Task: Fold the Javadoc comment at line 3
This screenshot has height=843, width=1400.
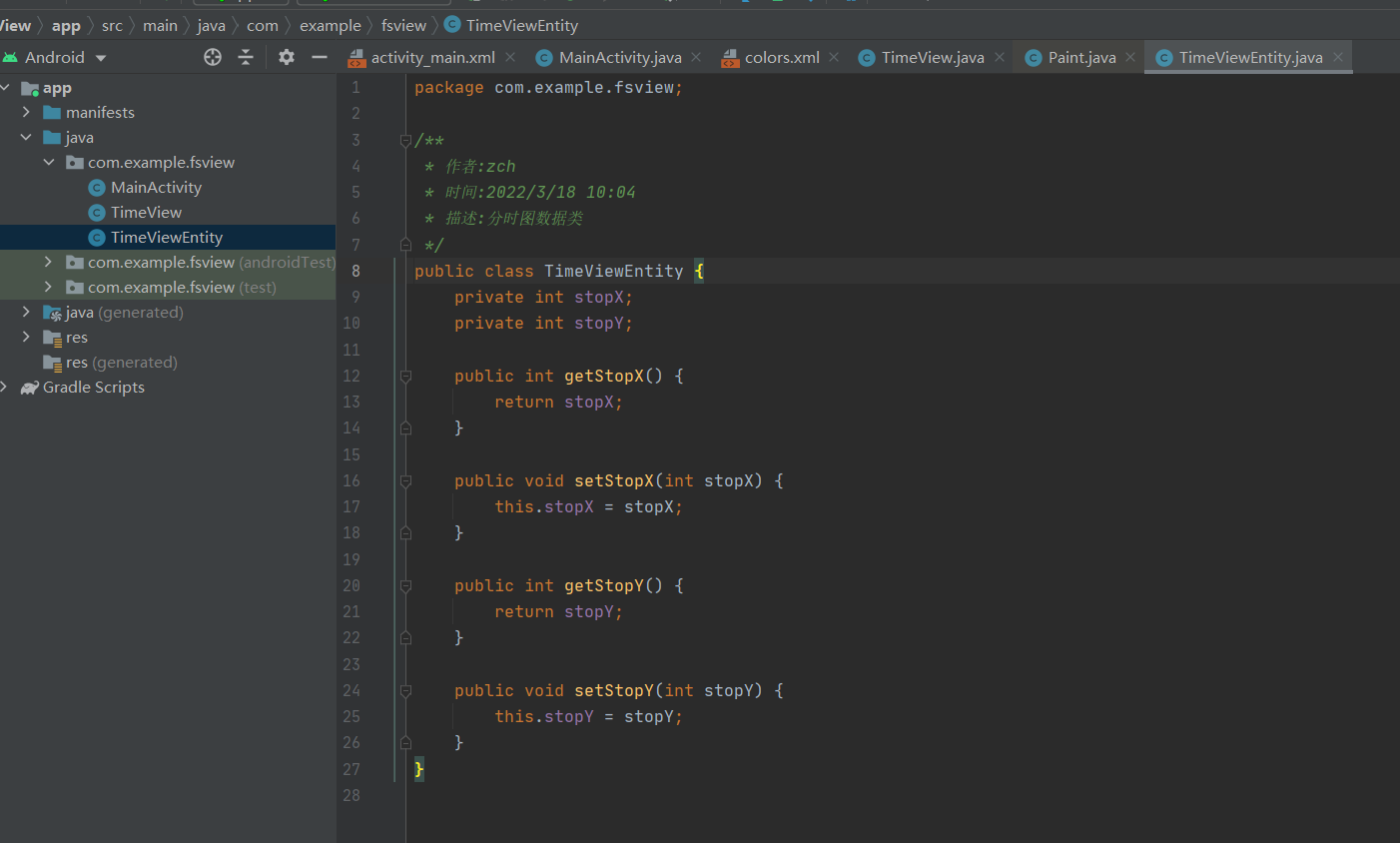Action: tap(405, 141)
